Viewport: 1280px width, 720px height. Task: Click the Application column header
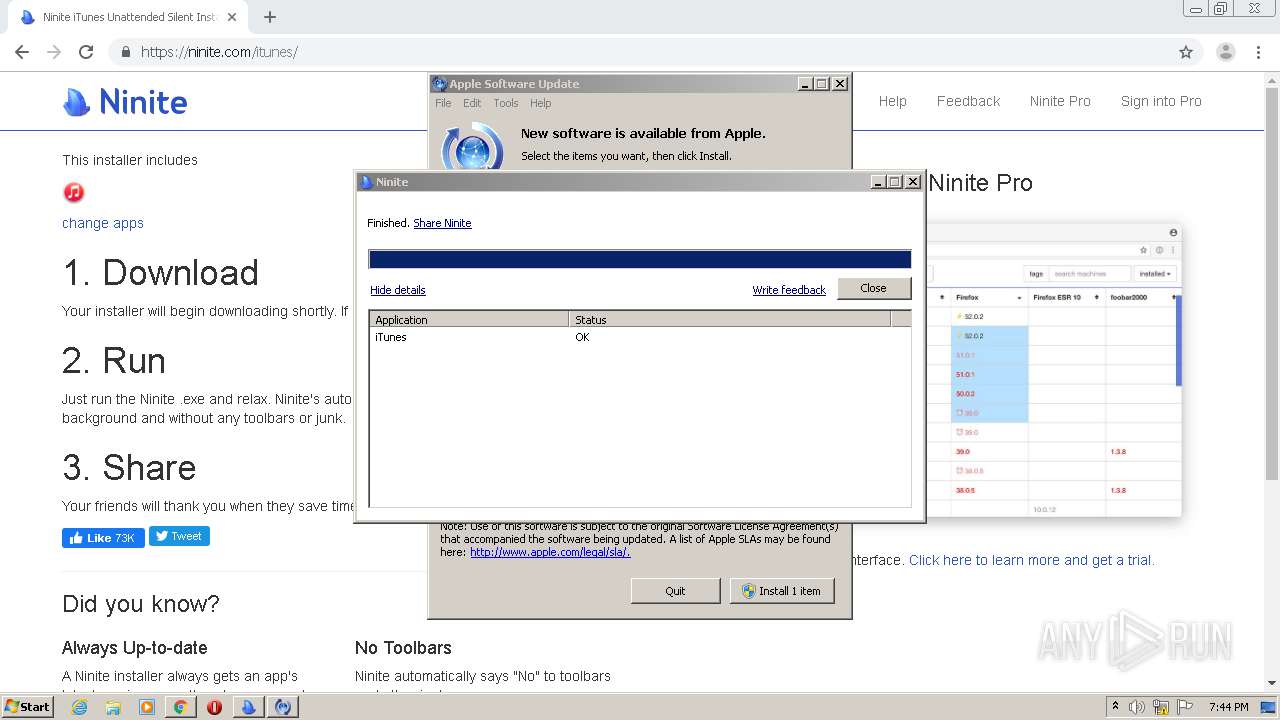pos(469,320)
